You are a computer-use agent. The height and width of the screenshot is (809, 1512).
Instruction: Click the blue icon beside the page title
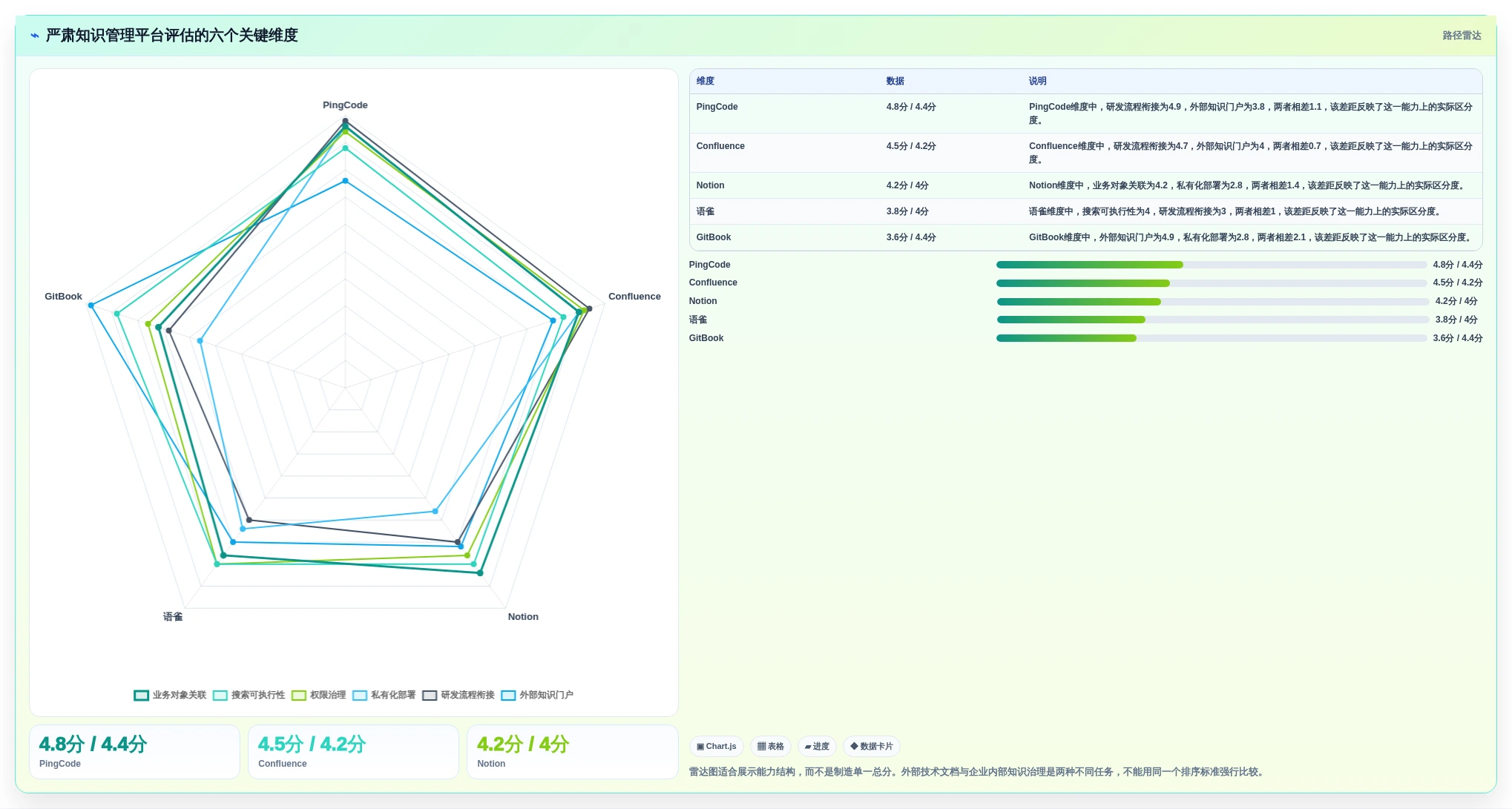pyautogui.click(x=35, y=36)
